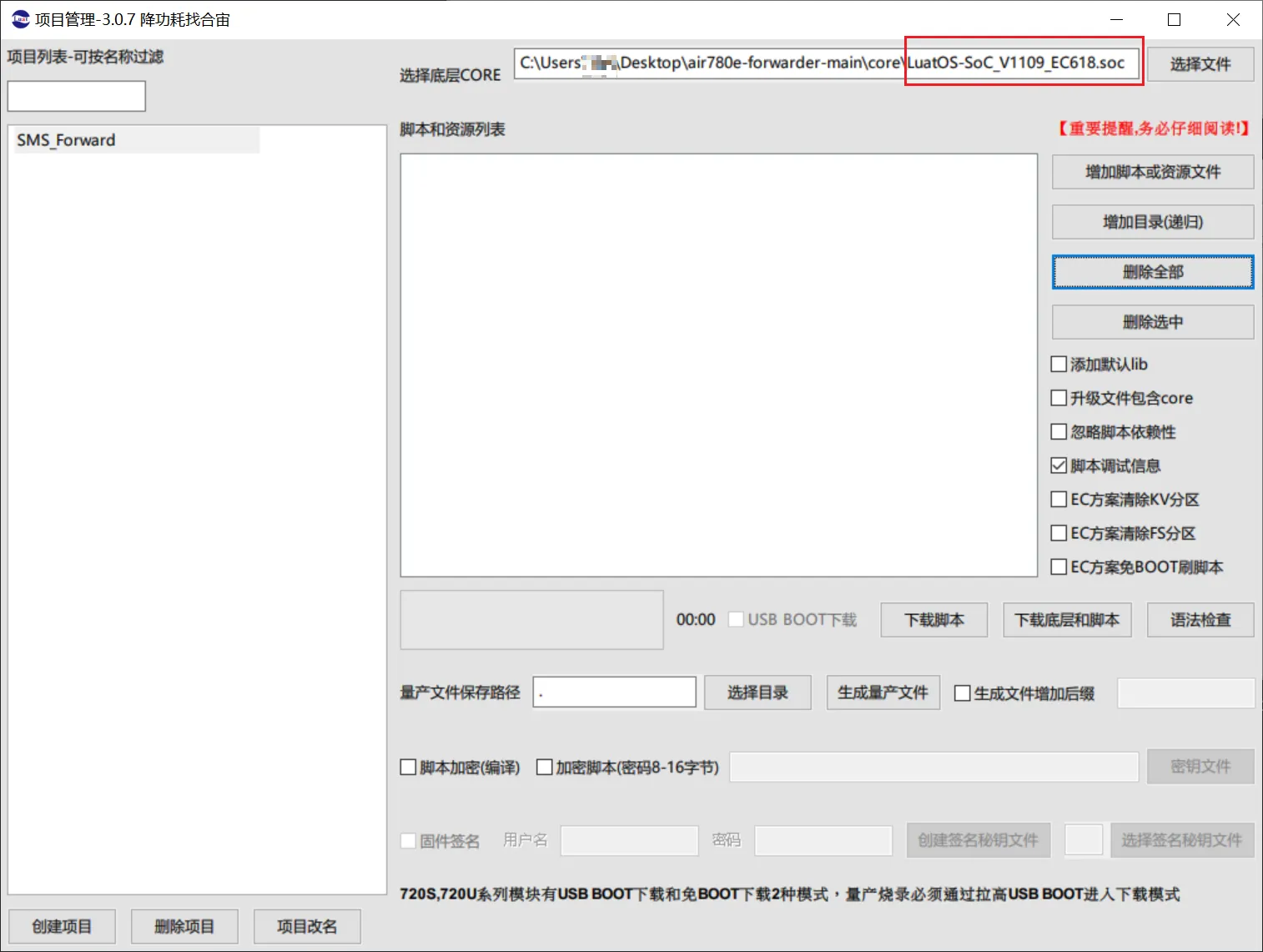Click 删除选中 button

[1153, 322]
